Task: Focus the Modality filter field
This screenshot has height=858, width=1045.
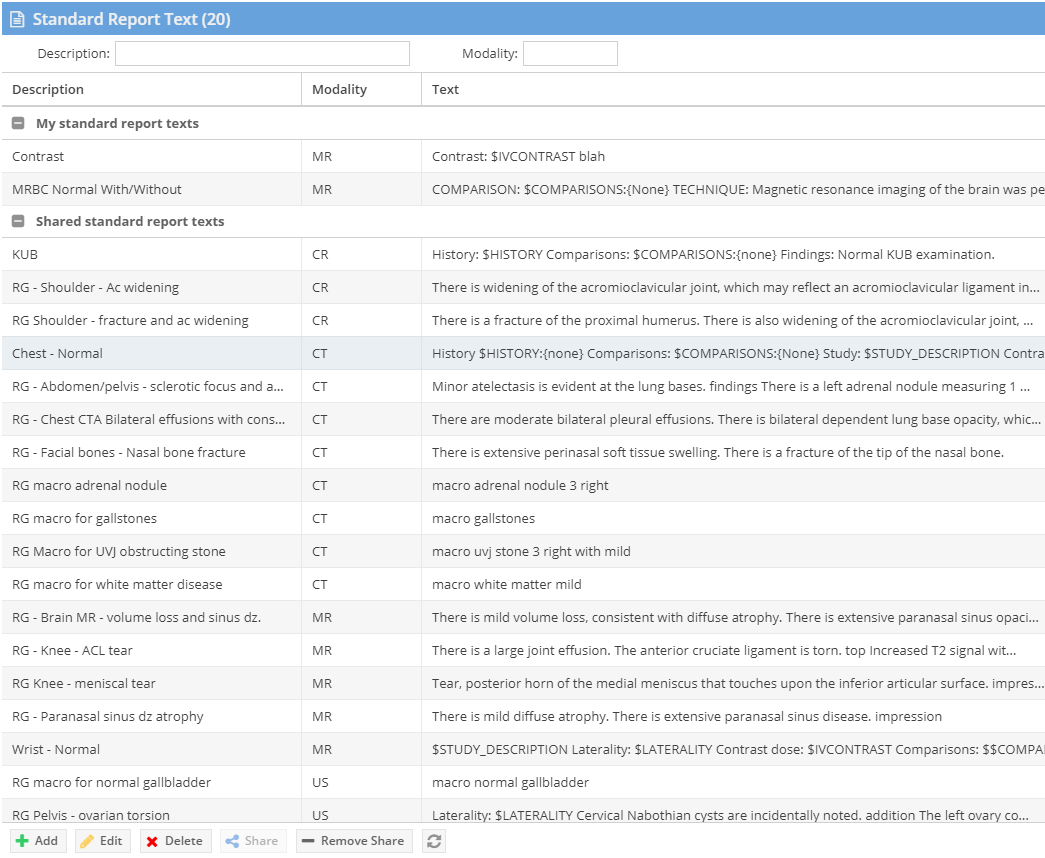Action: coord(570,53)
